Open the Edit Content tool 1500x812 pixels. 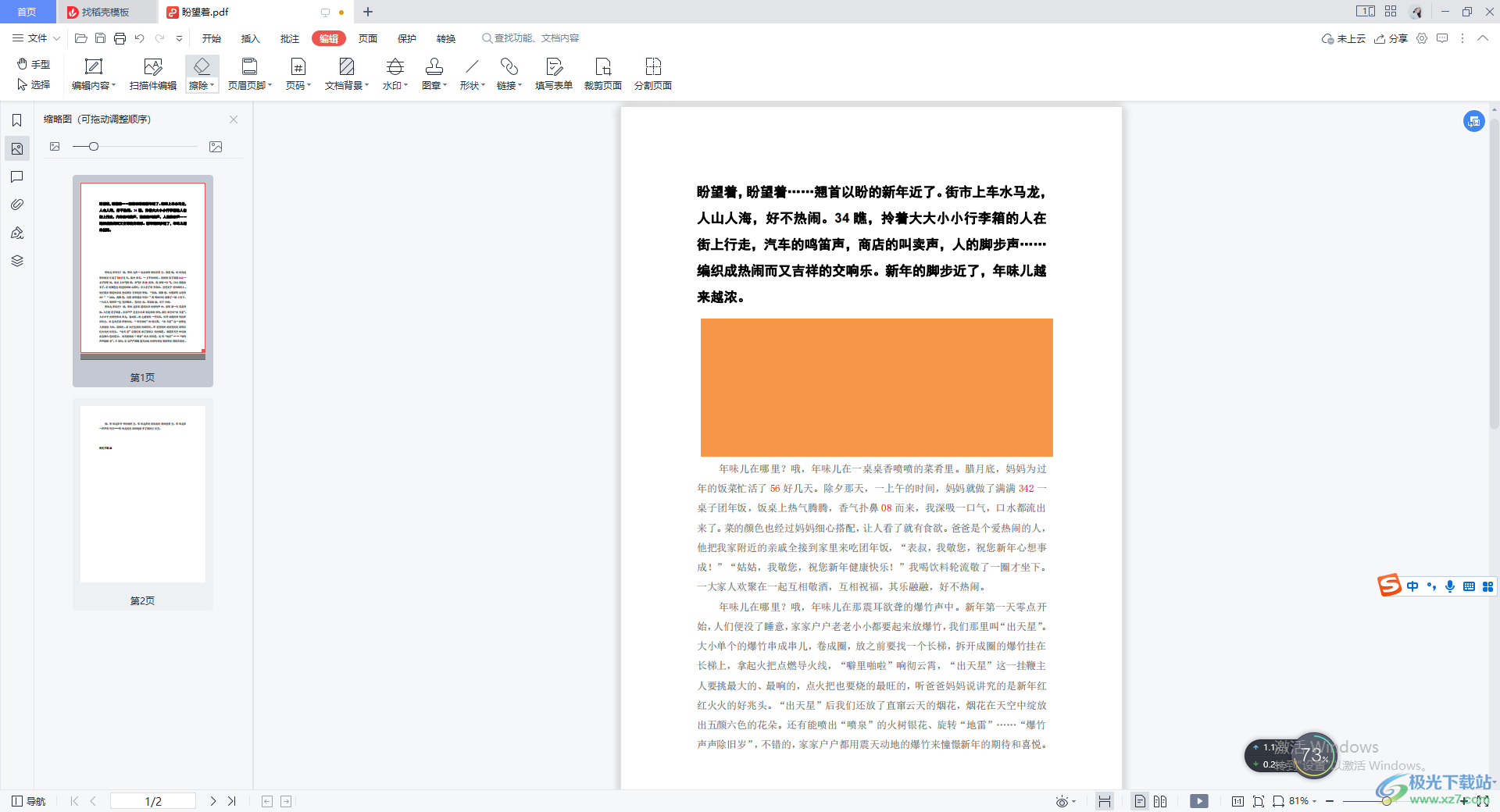pyautogui.click(x=93, y=74)
